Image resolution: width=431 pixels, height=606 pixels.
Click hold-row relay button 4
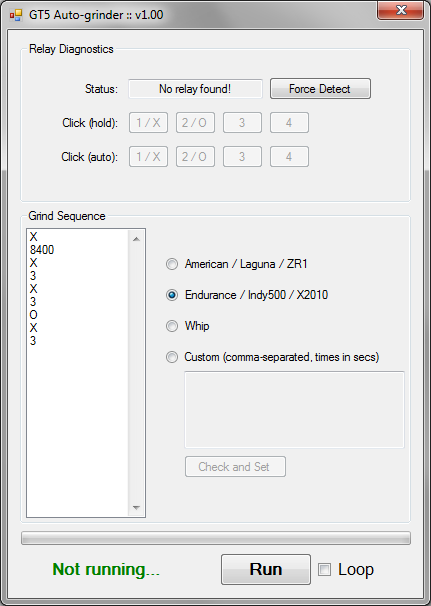289,123
